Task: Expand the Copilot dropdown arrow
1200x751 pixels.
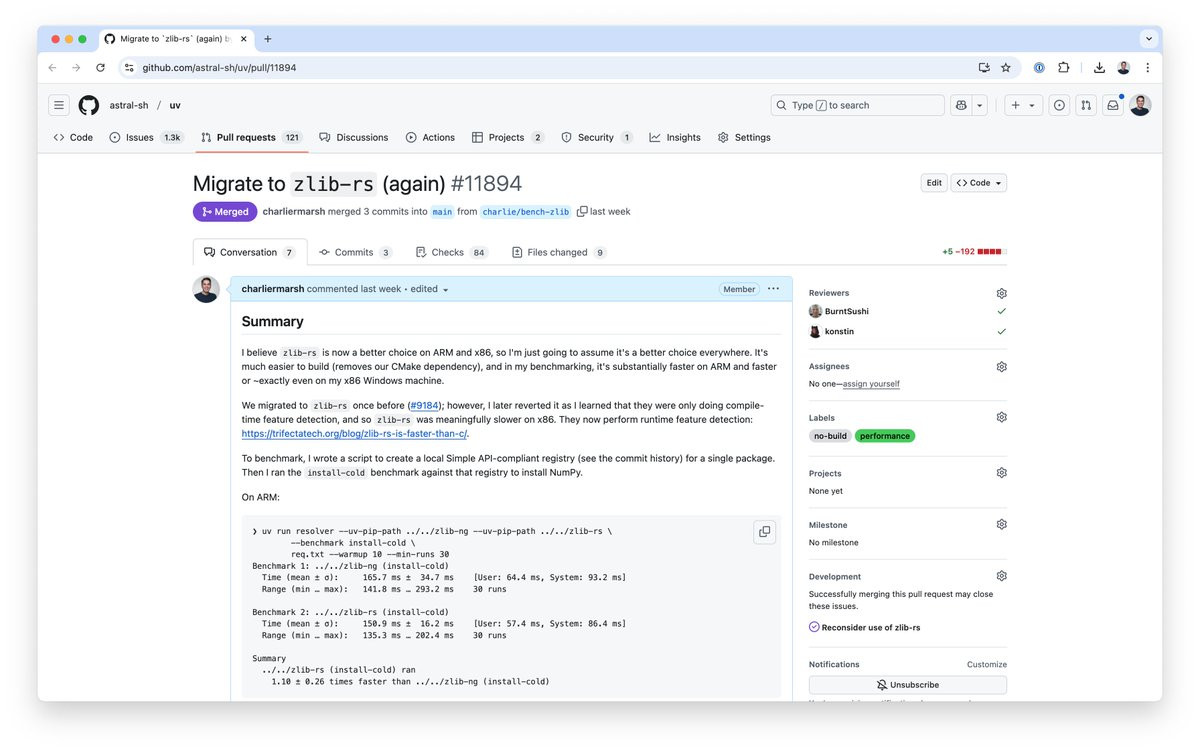Action: (980, 105)
